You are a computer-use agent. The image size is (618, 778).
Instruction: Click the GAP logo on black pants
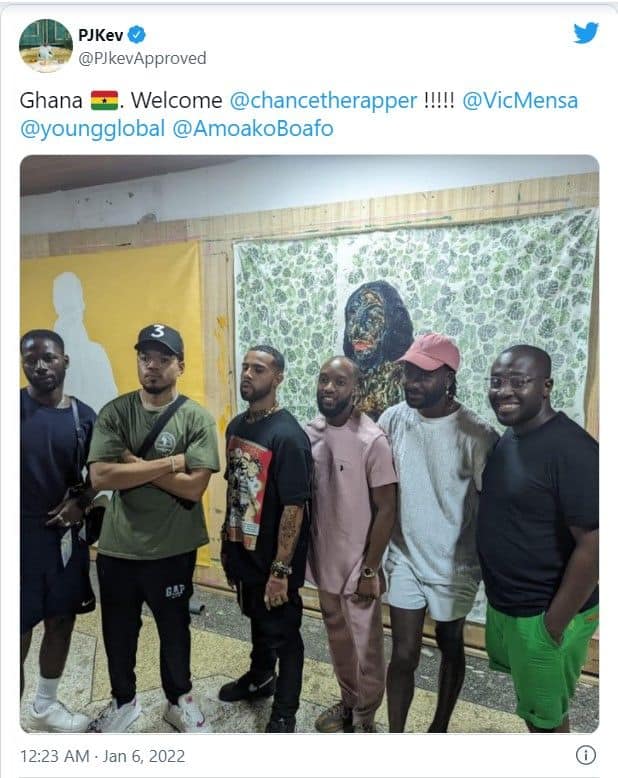(176, 591)
